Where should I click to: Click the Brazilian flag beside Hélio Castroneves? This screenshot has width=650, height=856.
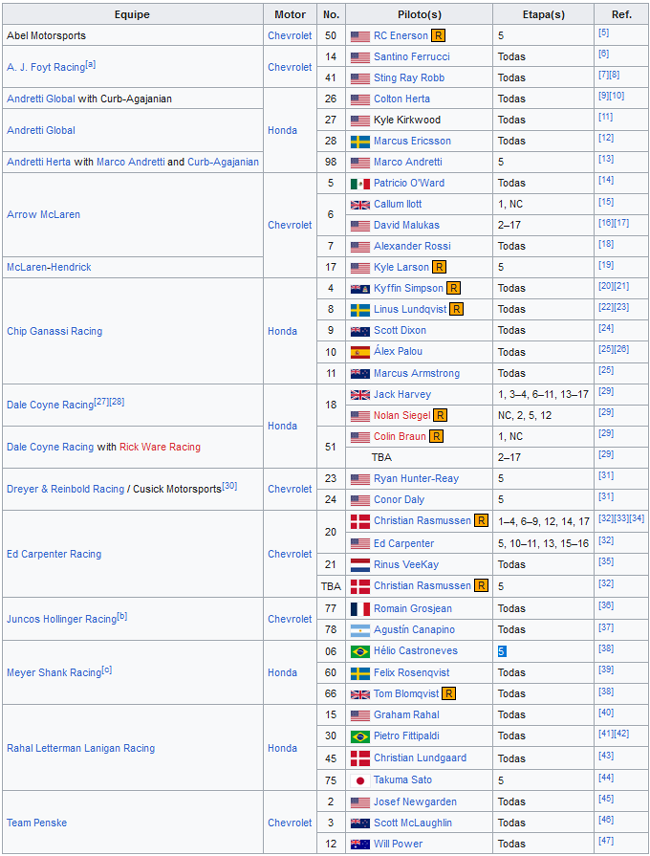coord(360,651)
